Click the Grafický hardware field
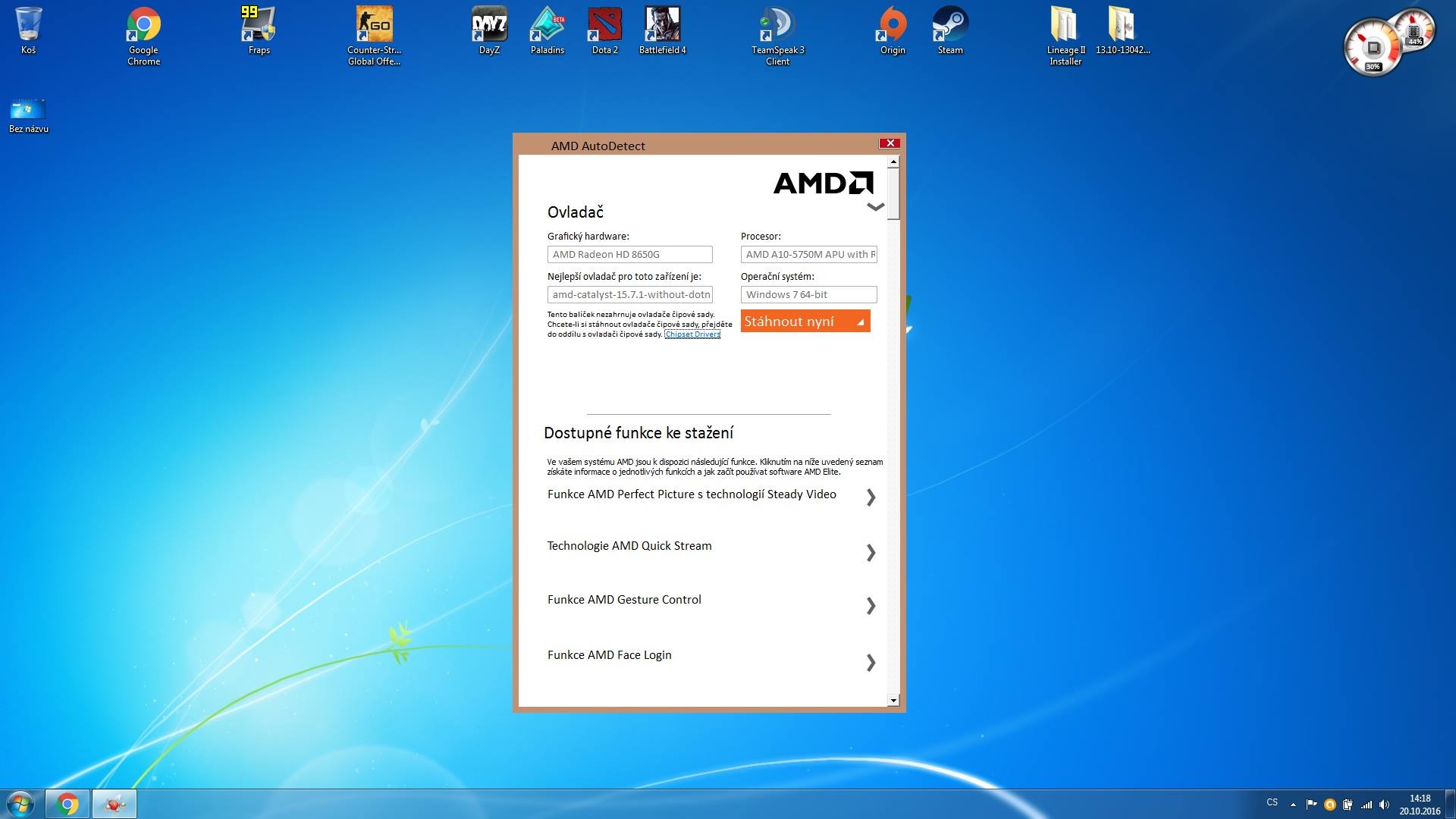 tap(630, 254)
